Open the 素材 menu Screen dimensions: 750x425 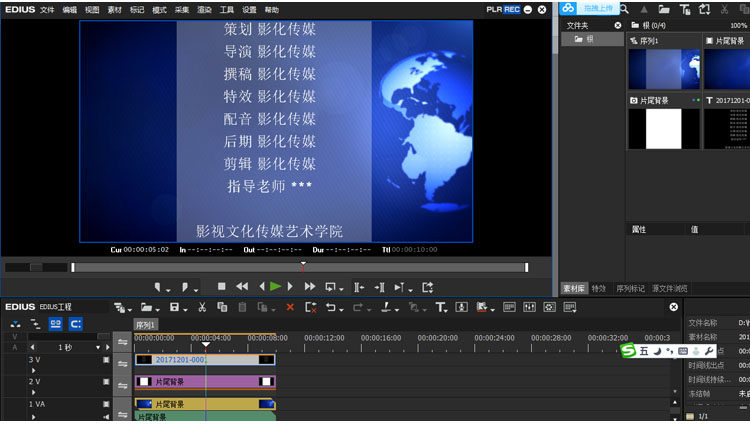pos(114,10)
